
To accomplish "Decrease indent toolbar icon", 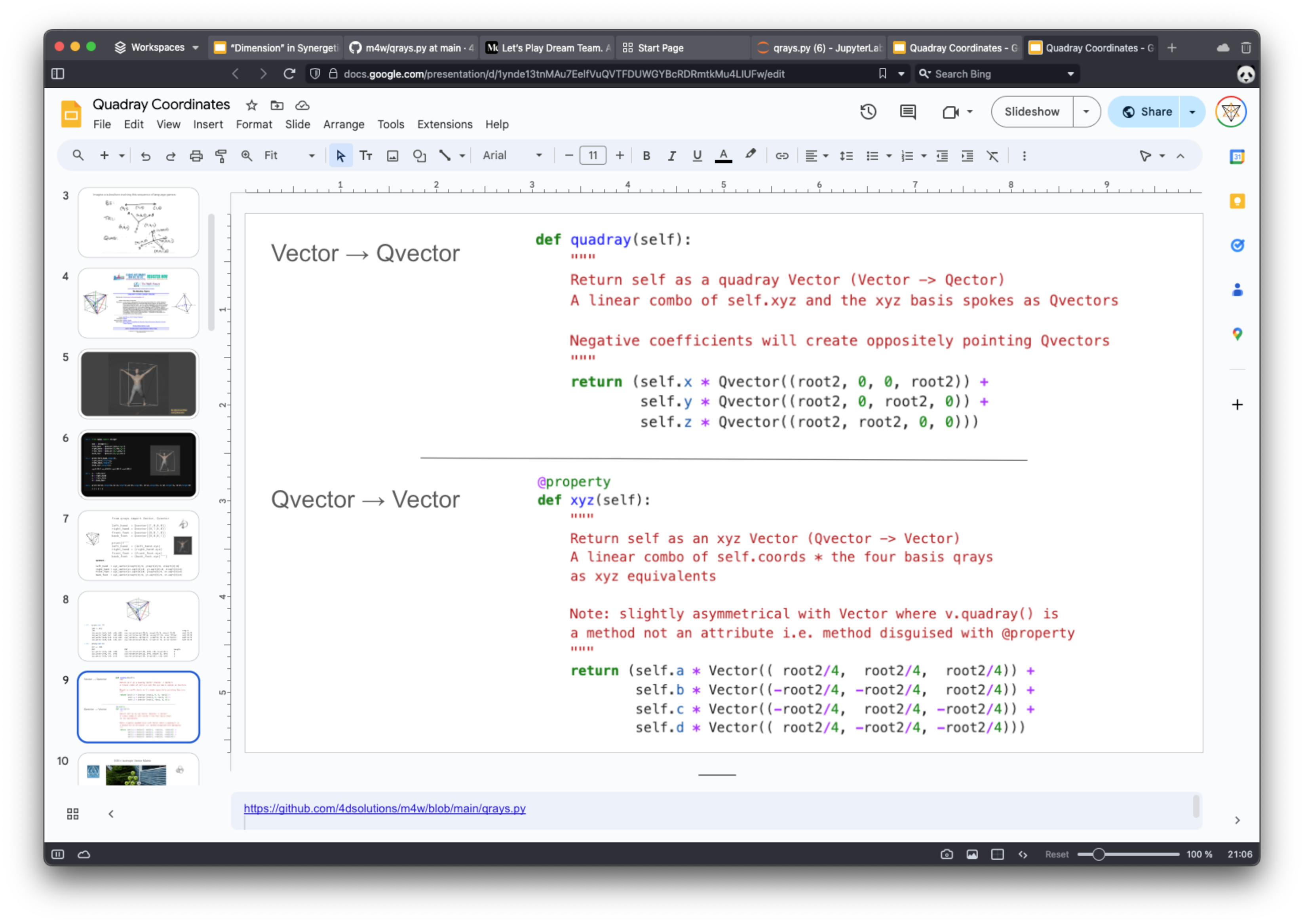I will click(942, 155).
